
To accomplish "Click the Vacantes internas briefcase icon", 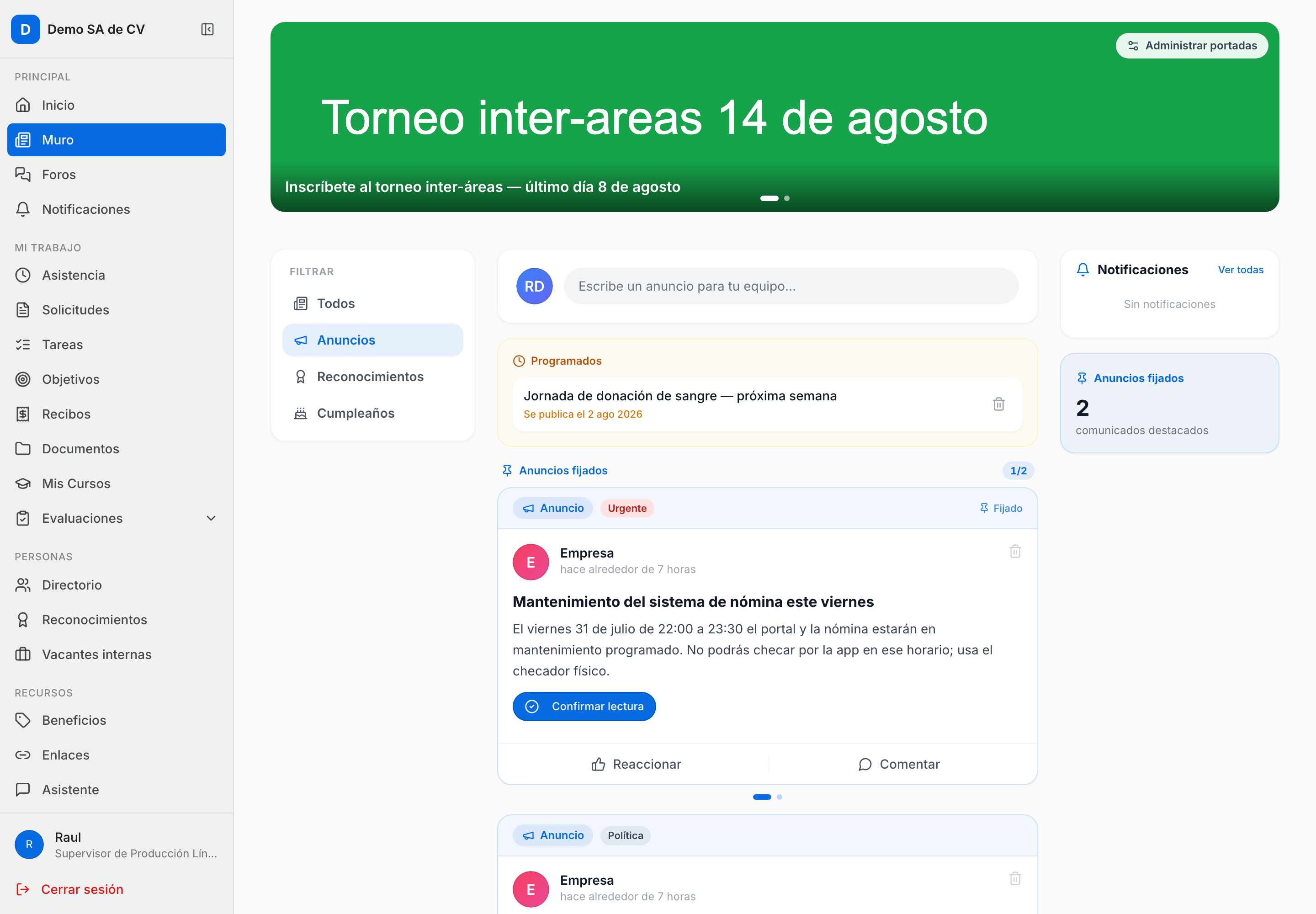I will 23,654.
